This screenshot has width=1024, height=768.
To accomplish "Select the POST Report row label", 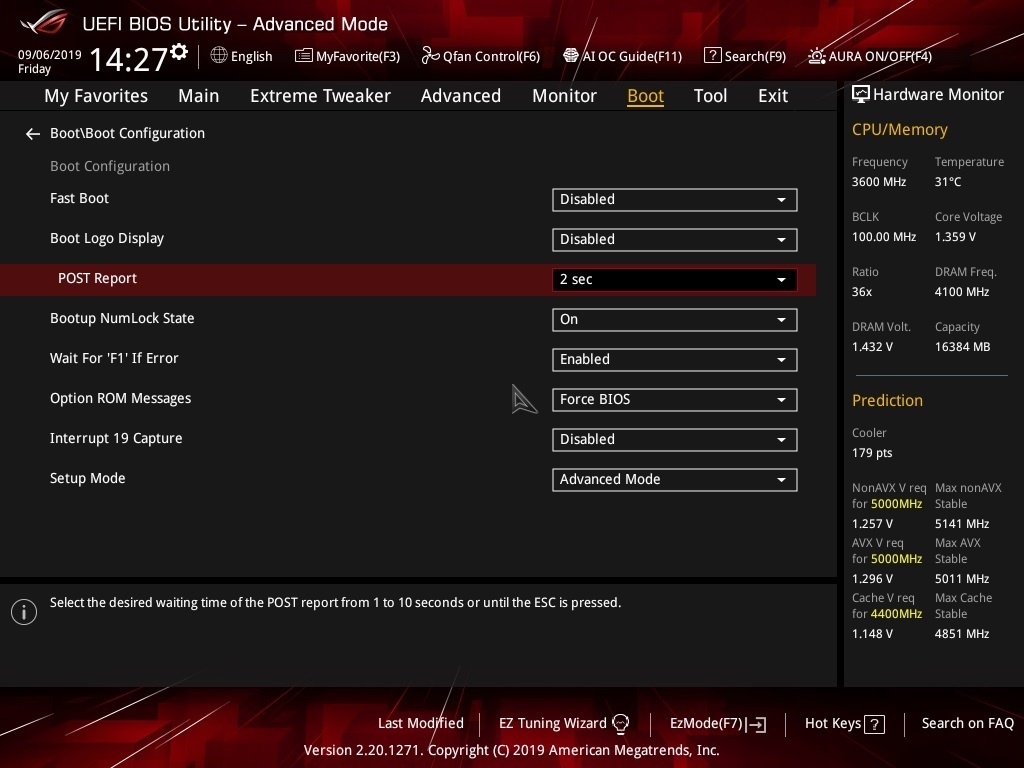I will 97,278.
